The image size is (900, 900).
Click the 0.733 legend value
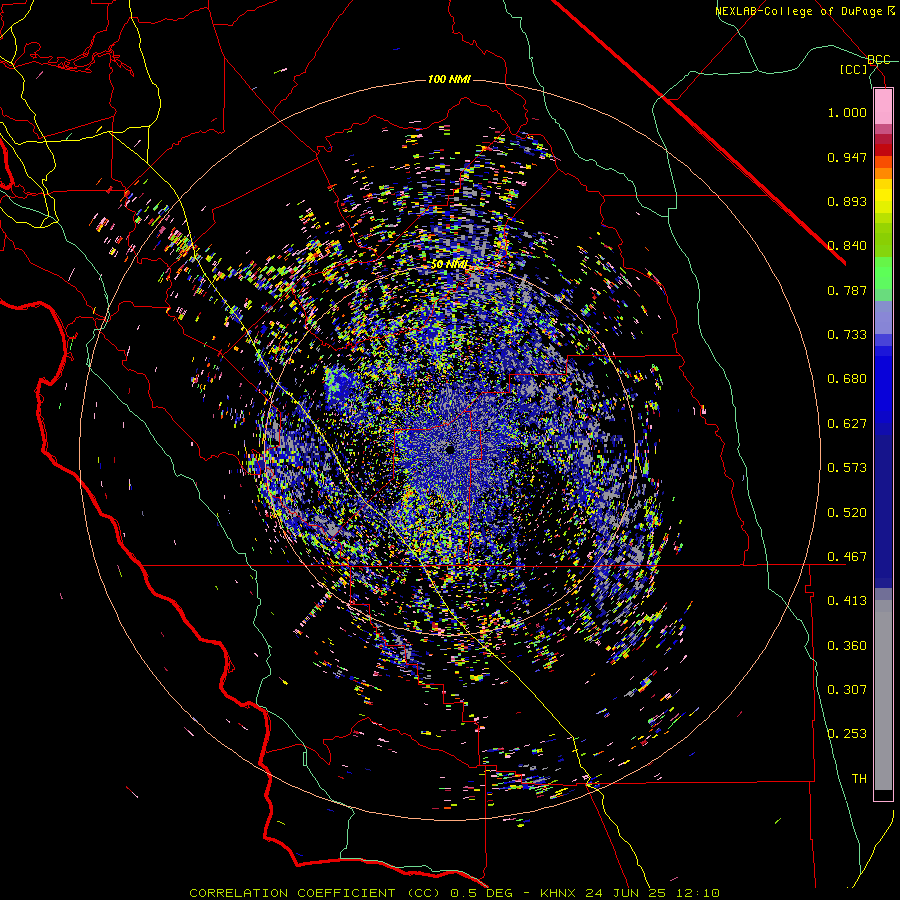[847, 335]
